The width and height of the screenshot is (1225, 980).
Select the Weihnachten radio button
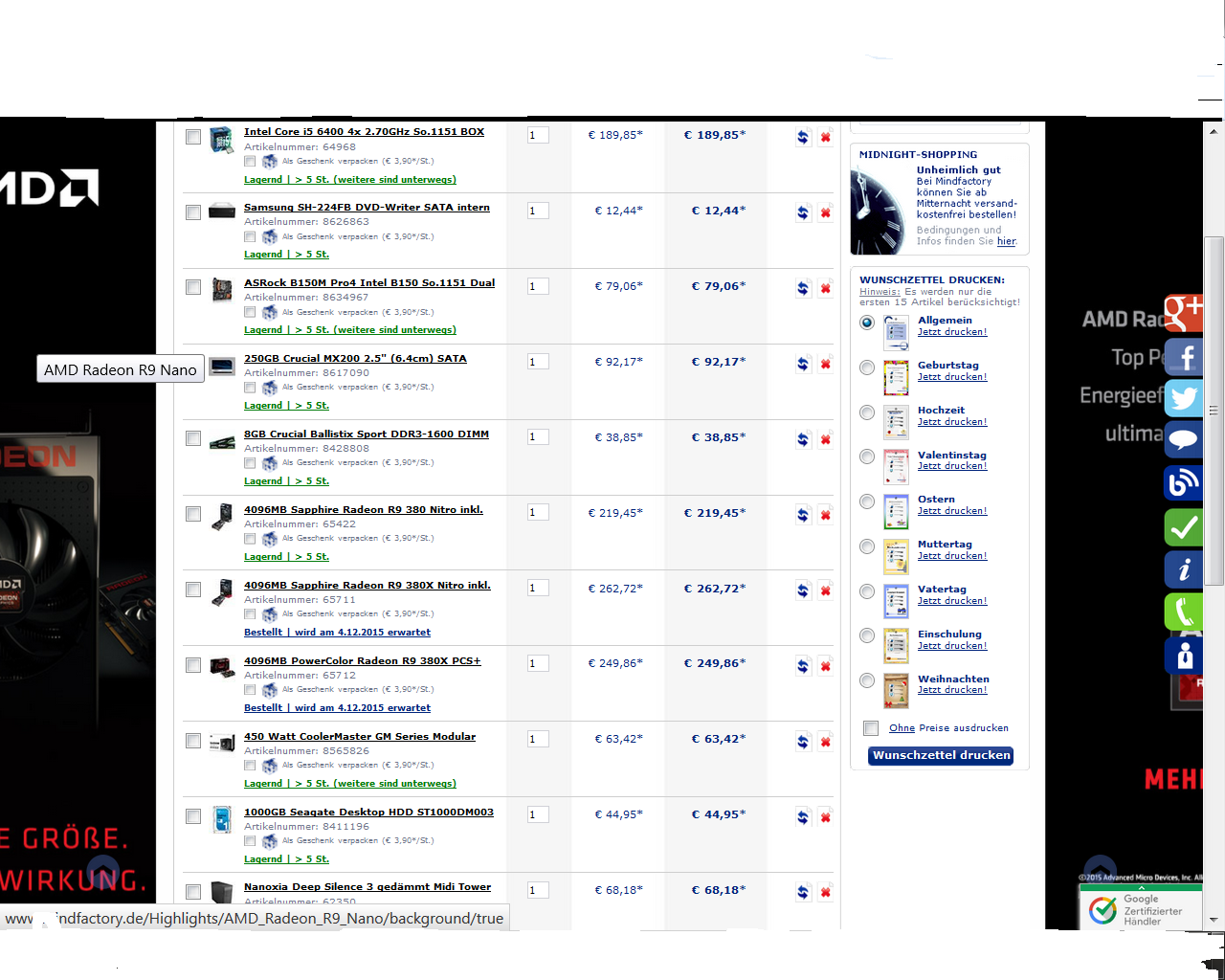867,680
